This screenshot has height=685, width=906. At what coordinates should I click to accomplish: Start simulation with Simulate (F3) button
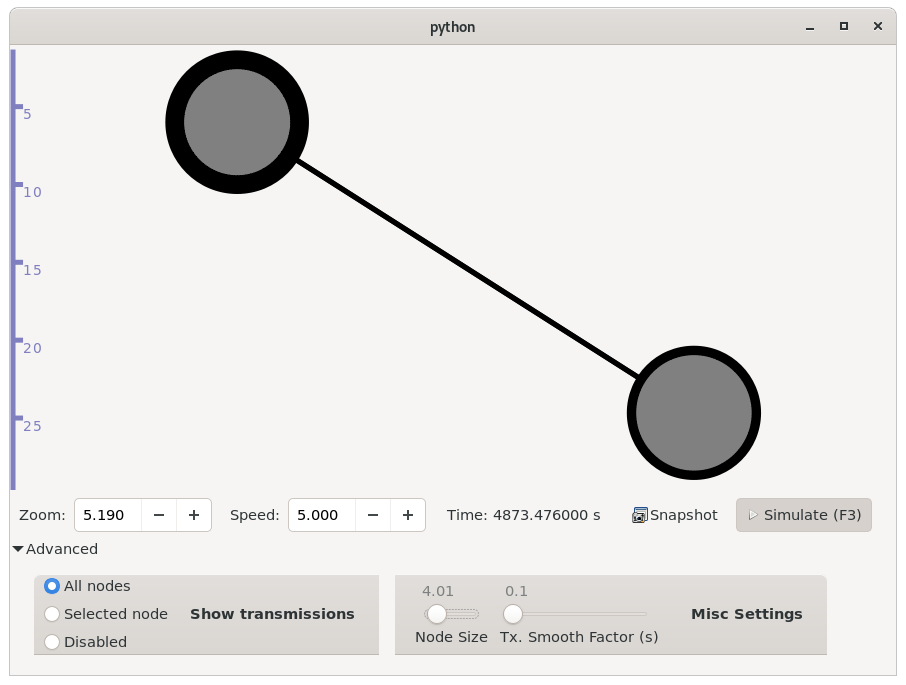tap(804, 515)
